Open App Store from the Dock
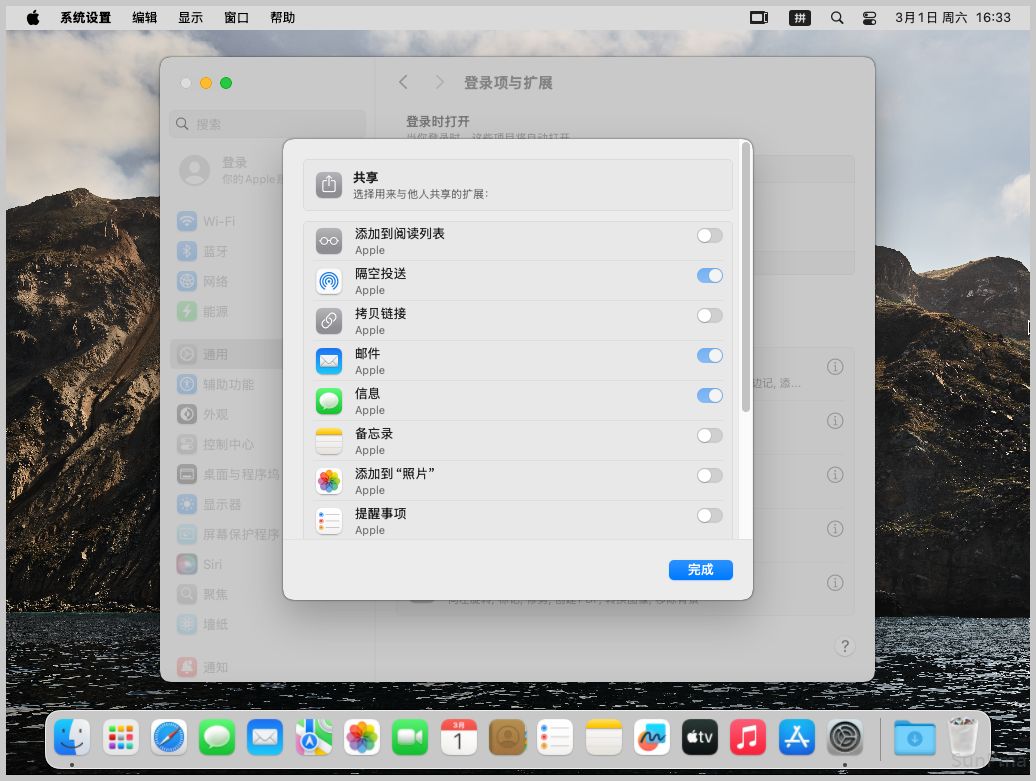 (796, 738)
